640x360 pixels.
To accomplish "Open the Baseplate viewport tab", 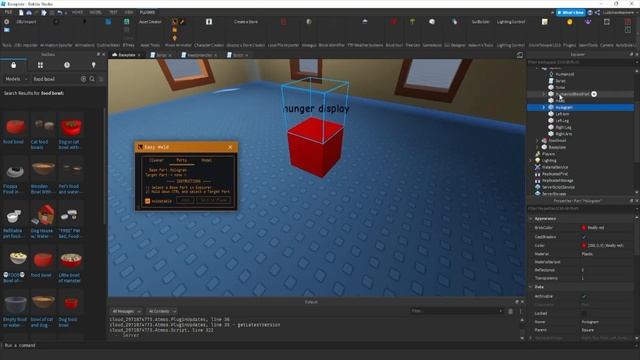I will point(127,55).
